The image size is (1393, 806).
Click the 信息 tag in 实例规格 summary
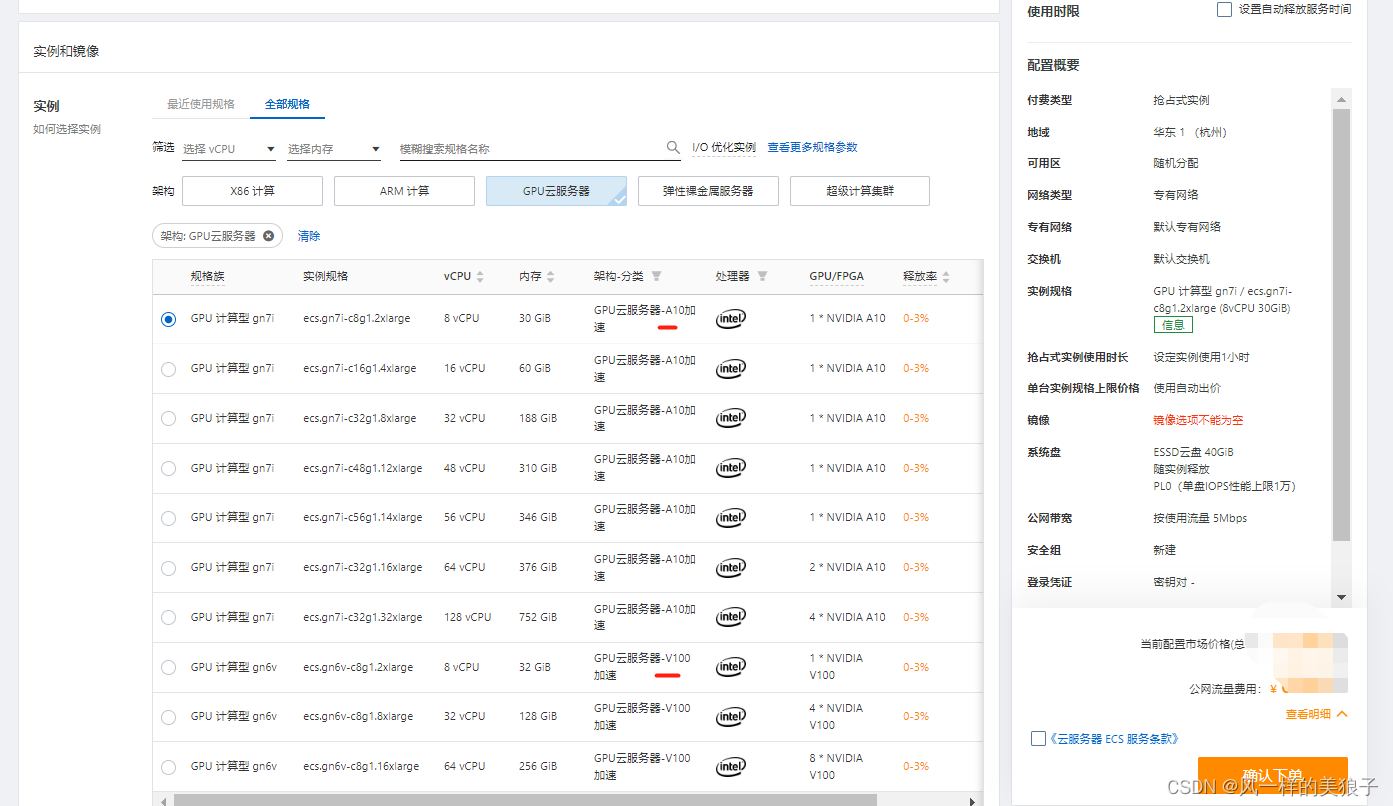click(x=1173, y=325)
